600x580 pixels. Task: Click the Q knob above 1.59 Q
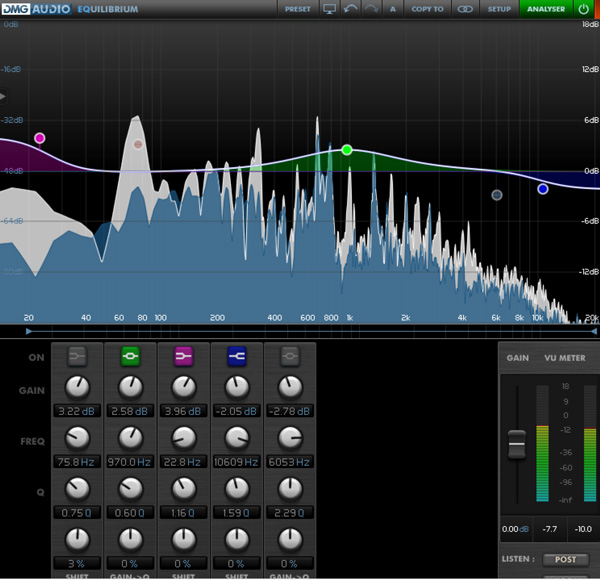(237, 489)
